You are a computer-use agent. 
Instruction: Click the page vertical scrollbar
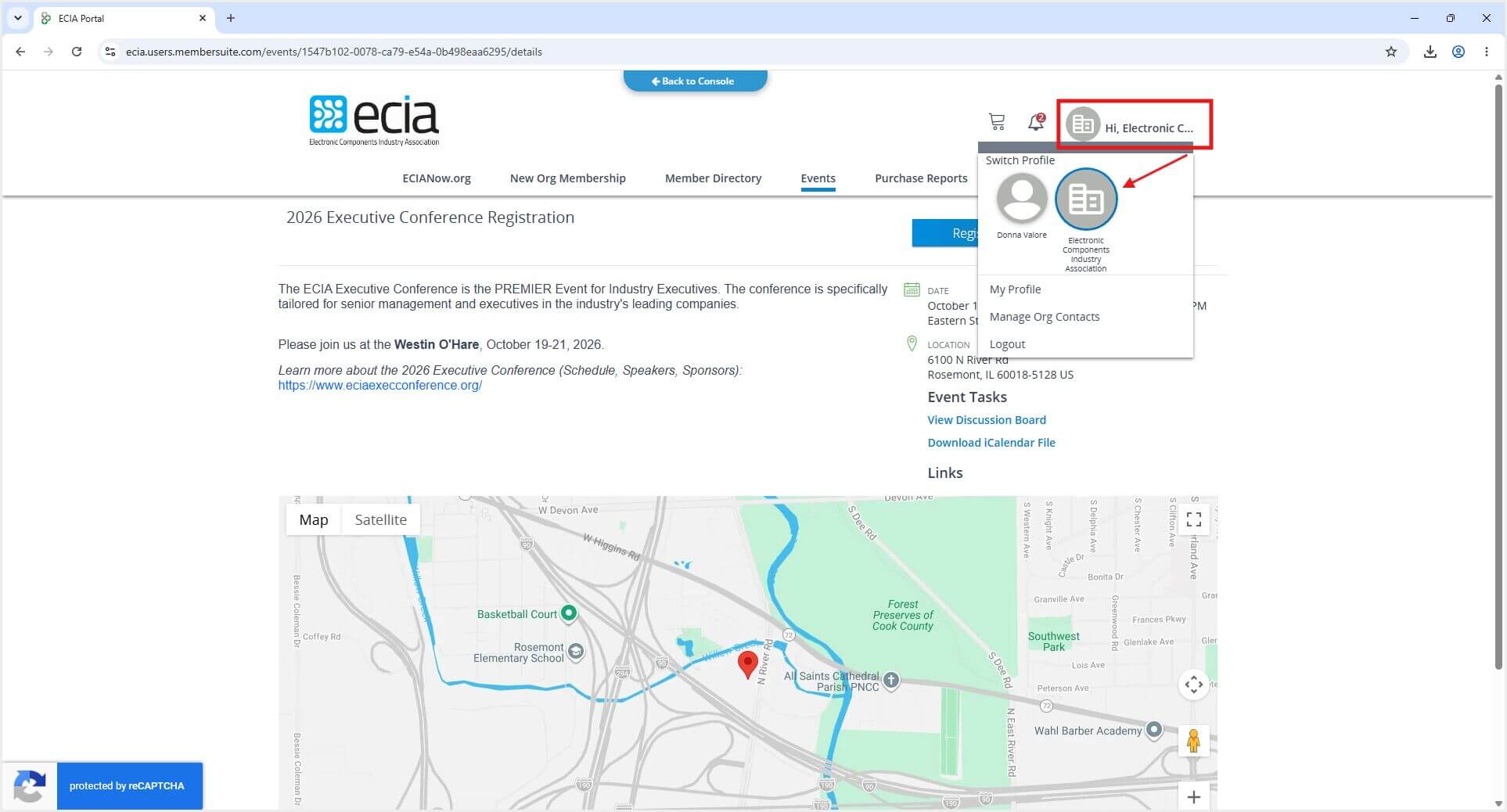click(x=1498, y=375)
